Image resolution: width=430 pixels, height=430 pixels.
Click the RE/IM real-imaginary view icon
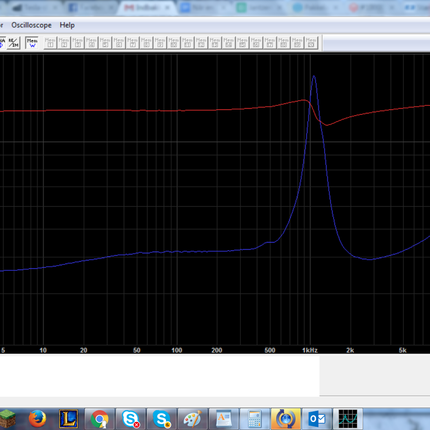[x=14, y=43]
